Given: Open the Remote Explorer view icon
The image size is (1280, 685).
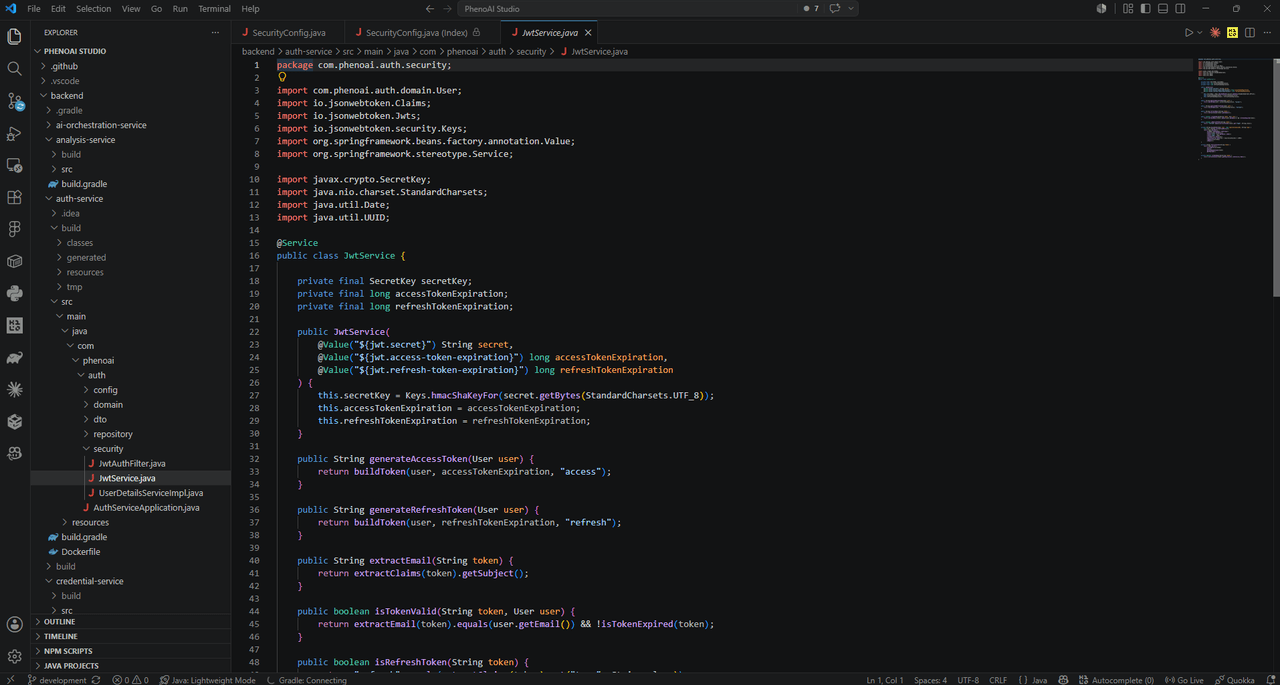Looking at the screenshot, I should coord(15,165).
